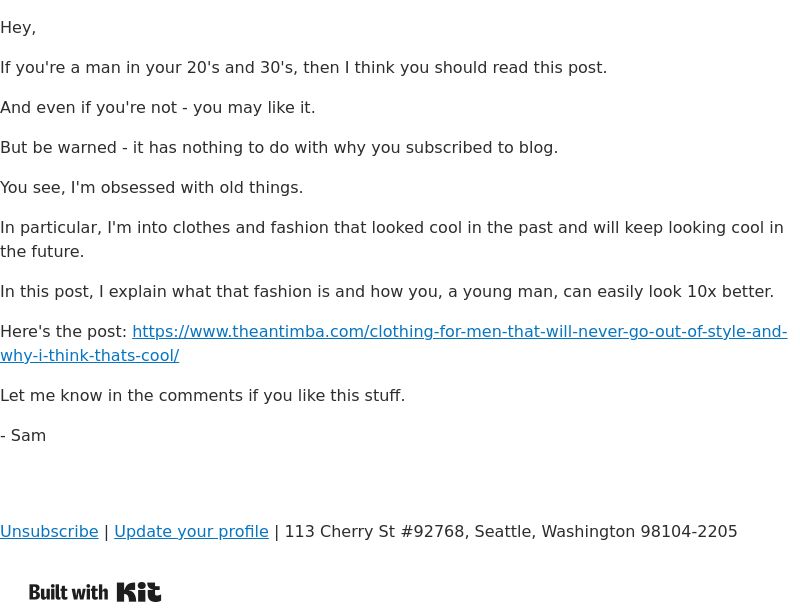
Task: Click the Kit logo in the footer
Action: (139, 592)
